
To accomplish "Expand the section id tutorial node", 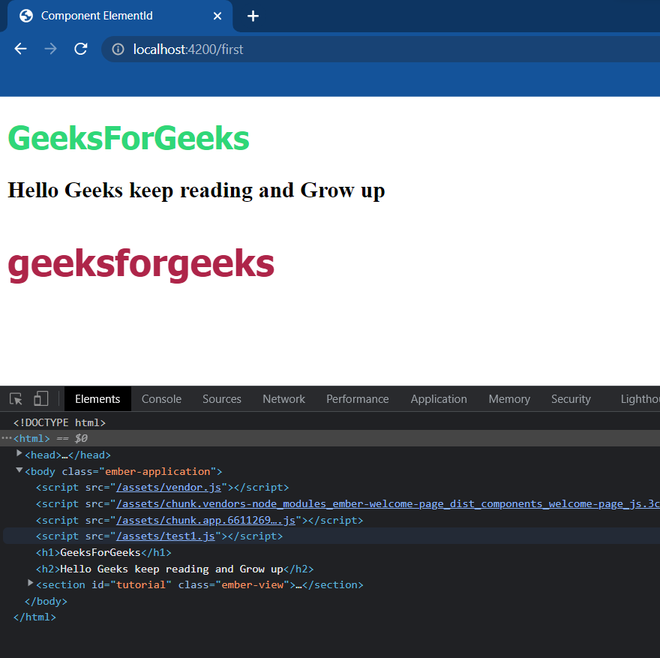I will point(30,583).
